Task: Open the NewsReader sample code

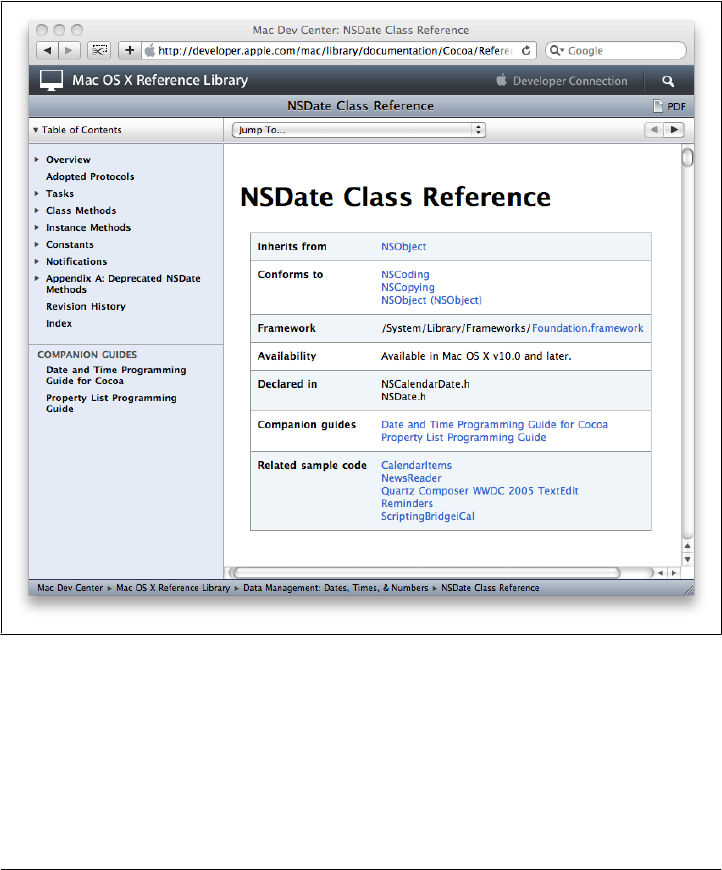Action: click(x=411, y=478)
